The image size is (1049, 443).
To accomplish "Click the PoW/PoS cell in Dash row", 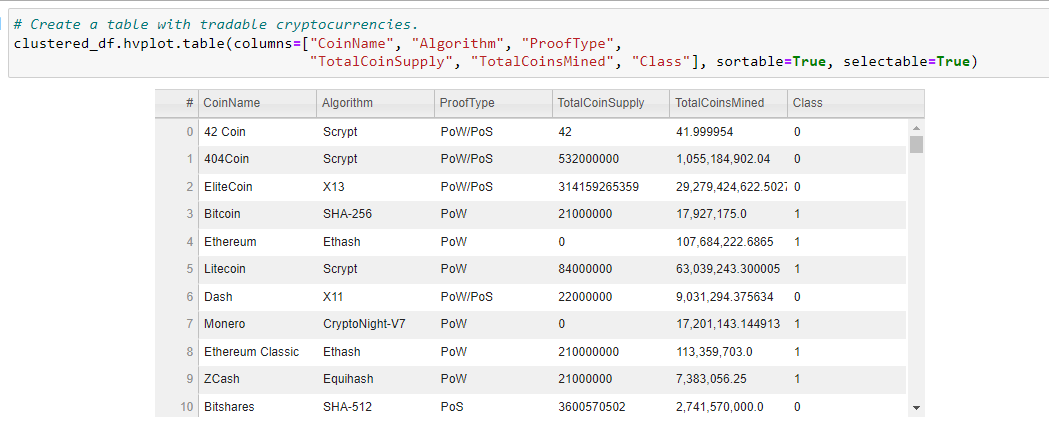I will [x=493, y=296].
